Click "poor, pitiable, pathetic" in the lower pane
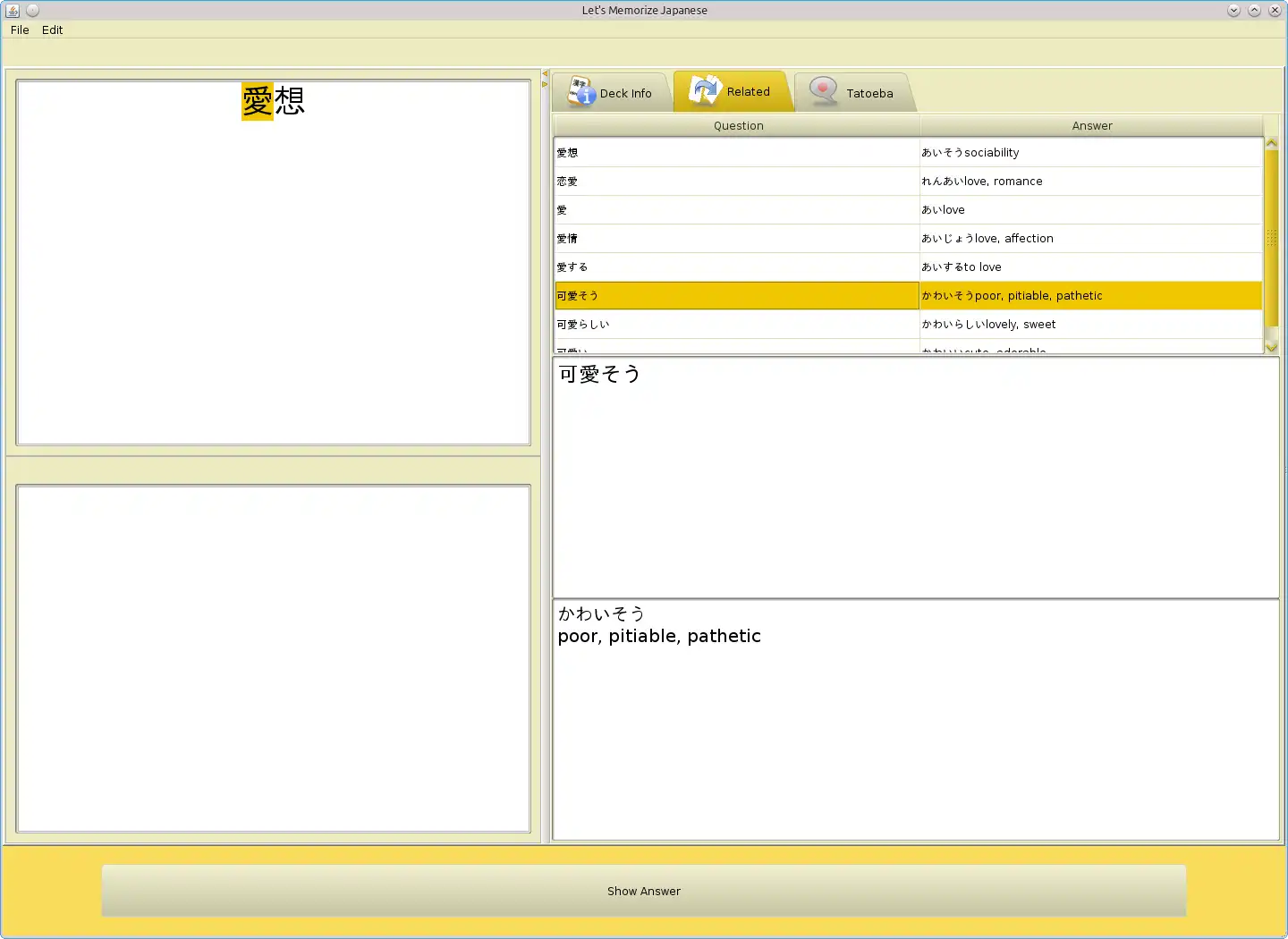The width and height of the screenshot is (1288, 939). click(x=659, y=636)
